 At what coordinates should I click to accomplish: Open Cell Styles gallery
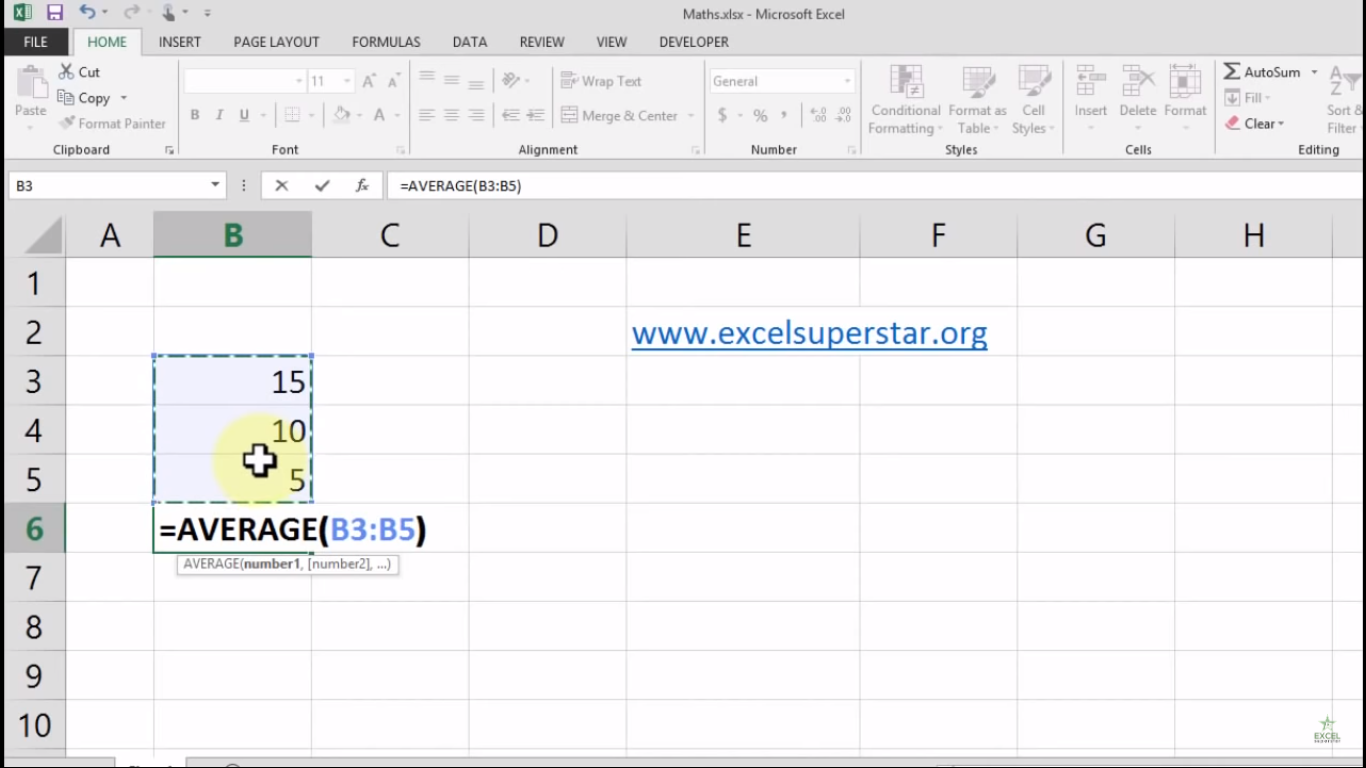(x=1033, y=100)
